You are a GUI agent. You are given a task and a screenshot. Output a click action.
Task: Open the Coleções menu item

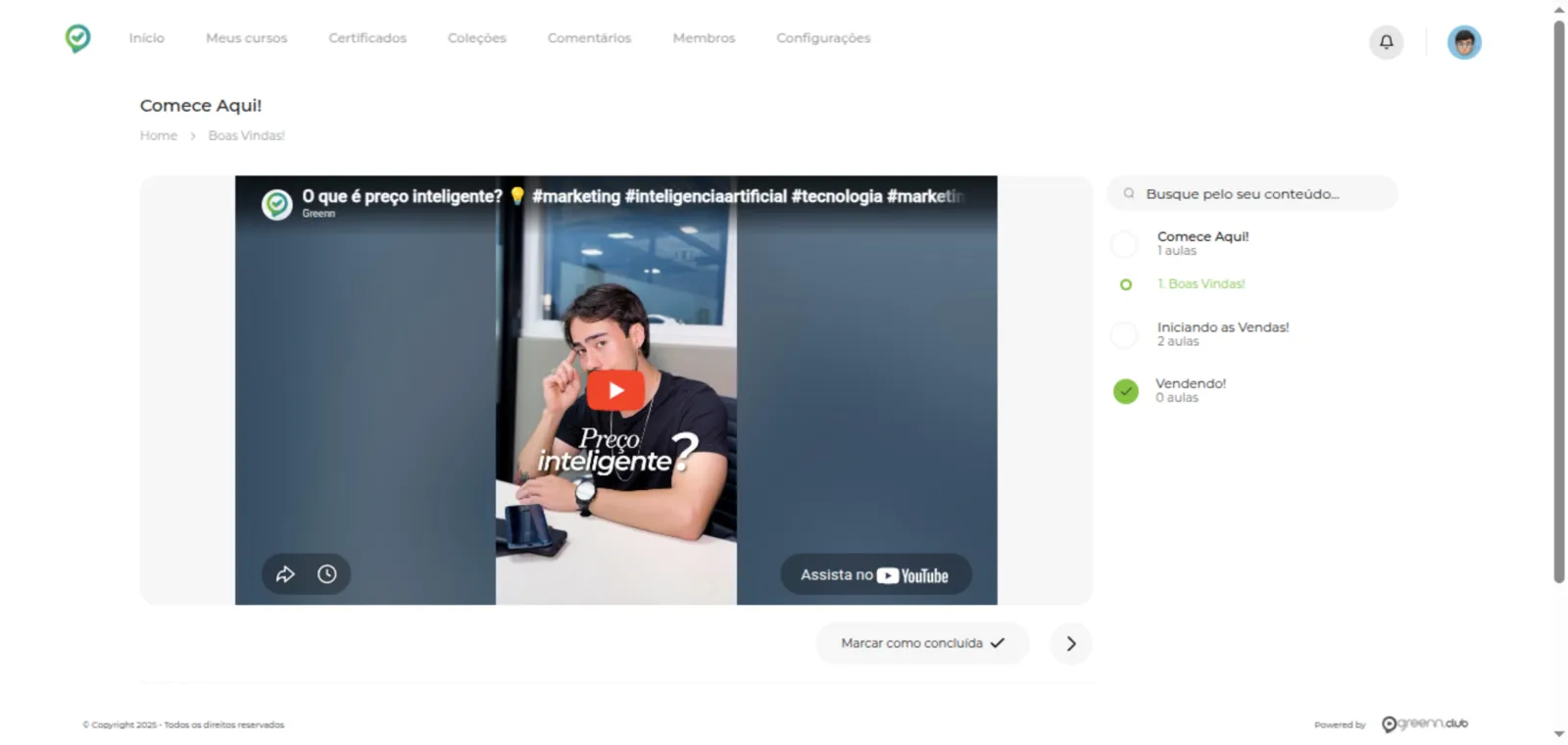[477, 38]
